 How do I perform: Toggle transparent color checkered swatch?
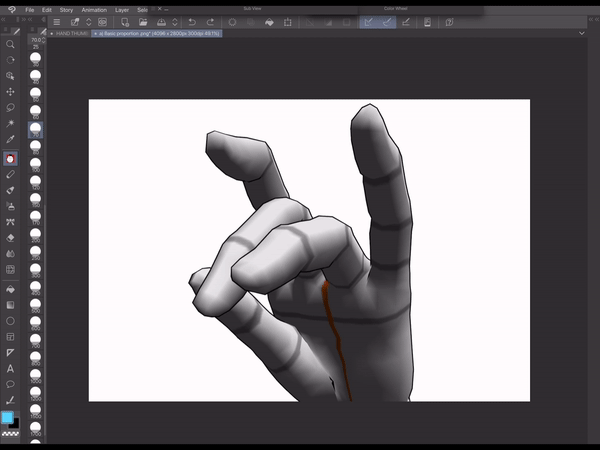tap(11, 434)
